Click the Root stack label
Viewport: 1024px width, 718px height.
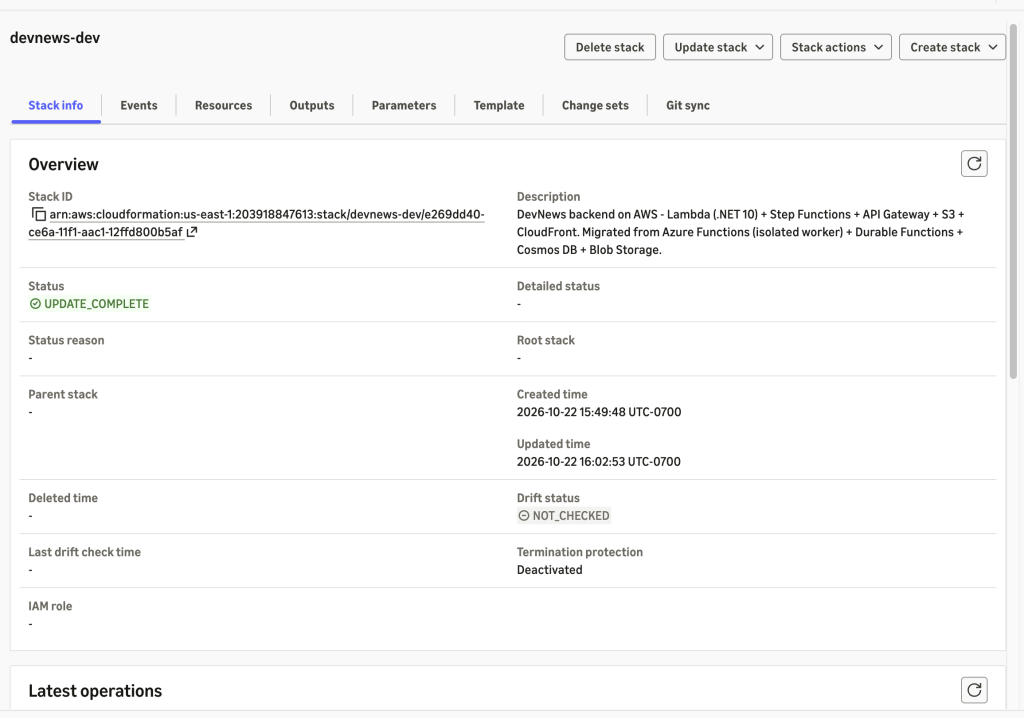[x=545, y=340]
